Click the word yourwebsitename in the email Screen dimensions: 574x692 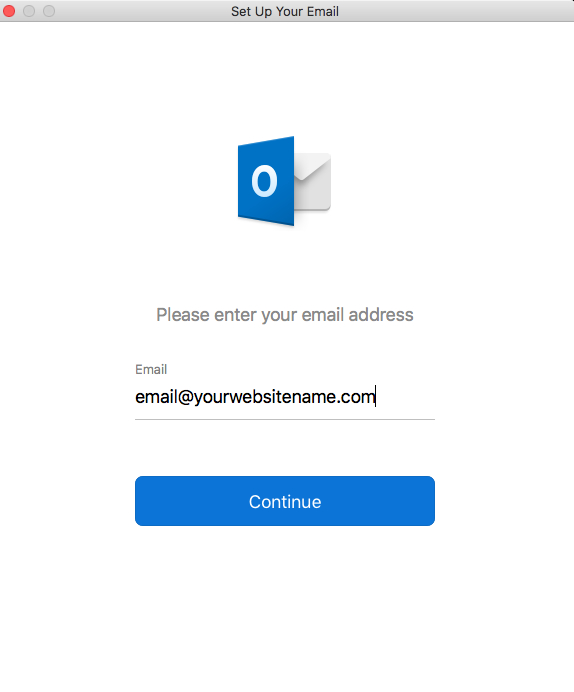click(265, 398)
